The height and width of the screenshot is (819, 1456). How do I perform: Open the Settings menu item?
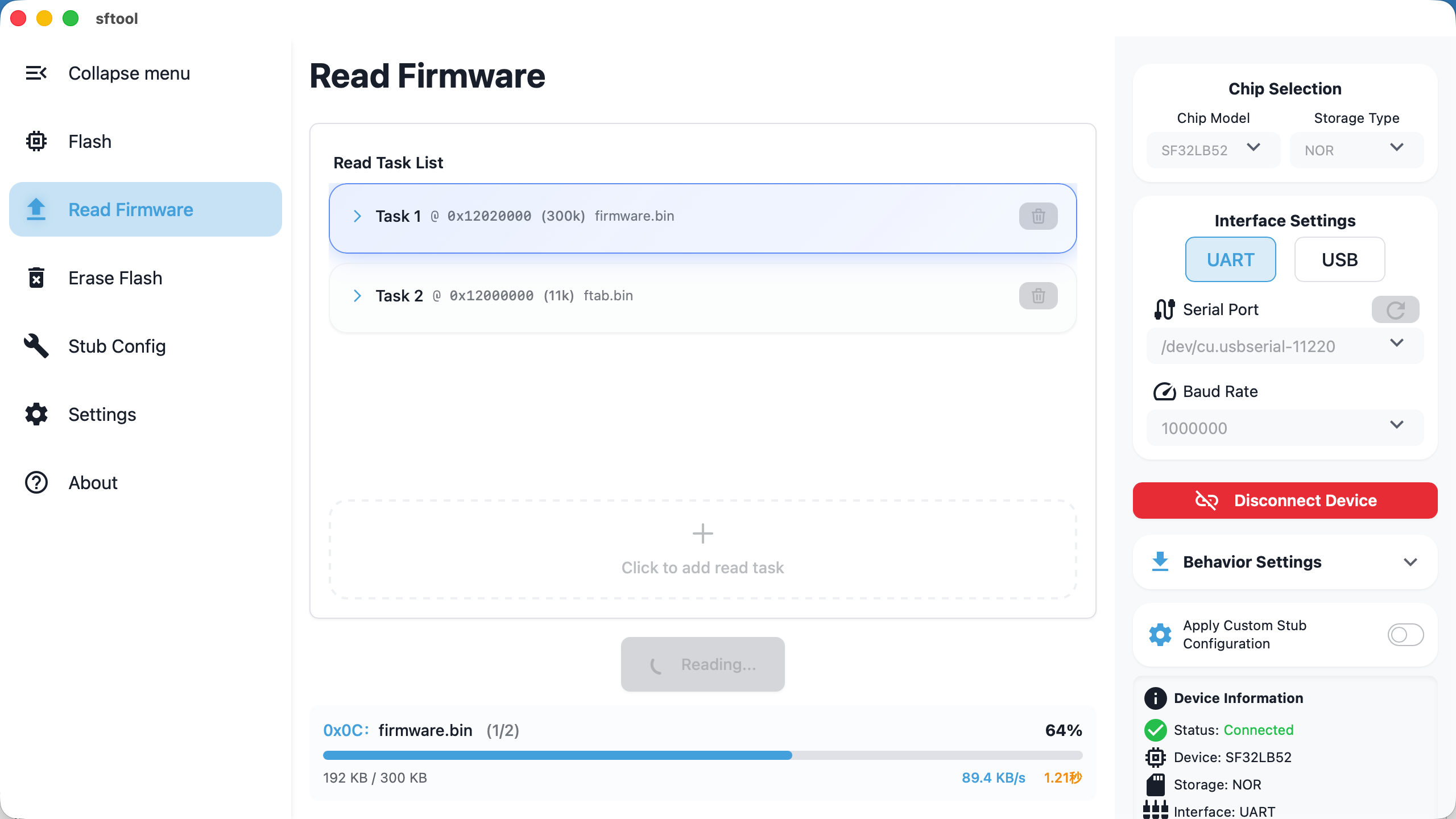pos(102,415)
